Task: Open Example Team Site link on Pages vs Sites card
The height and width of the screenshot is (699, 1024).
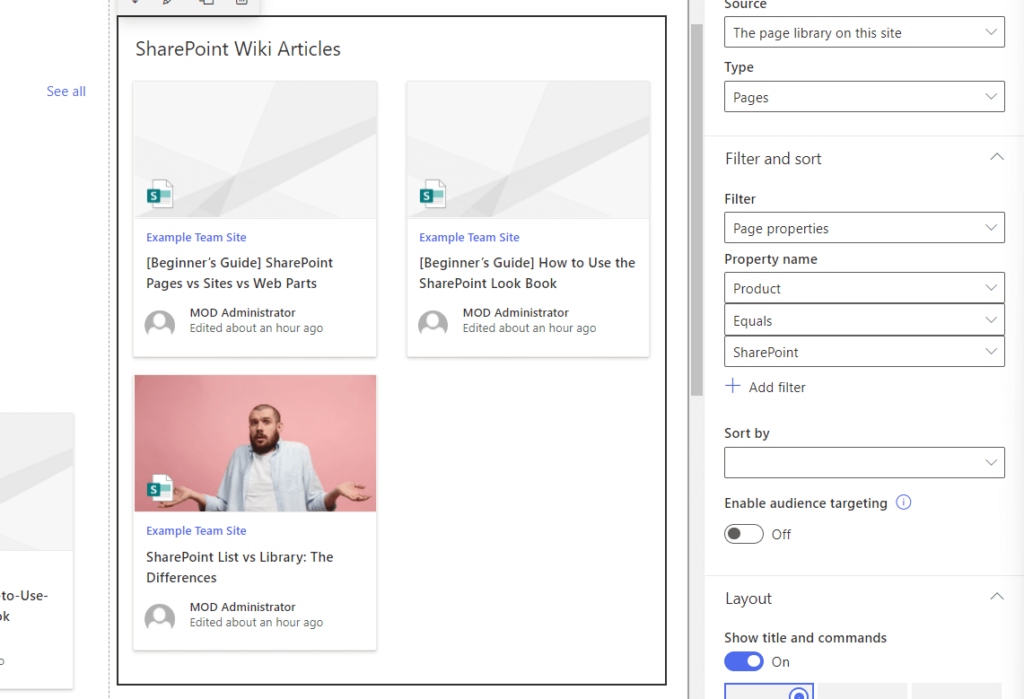Action: click(x=196, y=237)
